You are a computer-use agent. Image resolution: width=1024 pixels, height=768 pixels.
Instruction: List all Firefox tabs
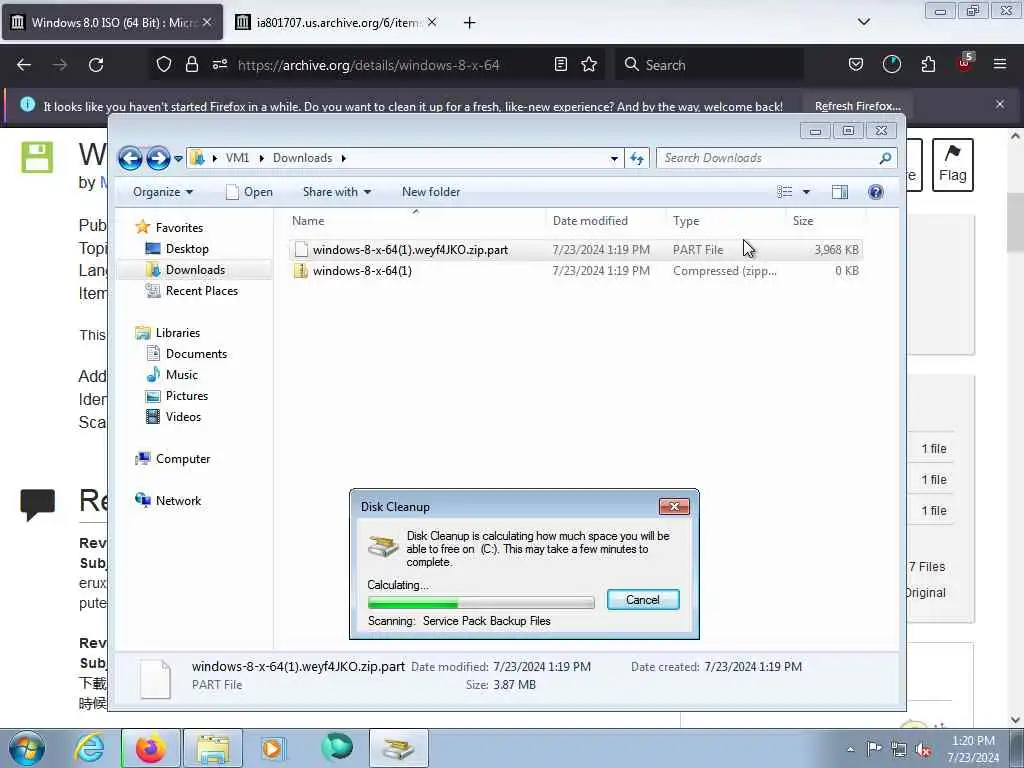pos(863,22)
